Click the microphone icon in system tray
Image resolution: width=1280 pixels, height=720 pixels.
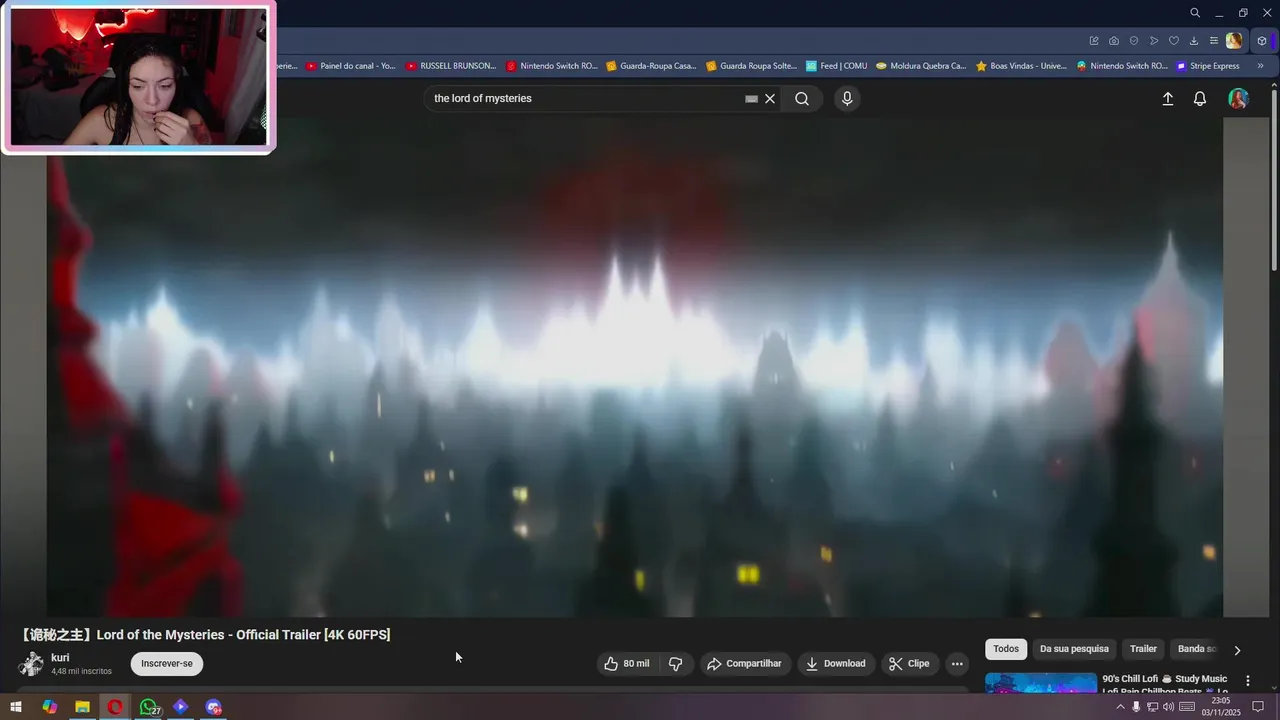tap(1136, 707)
